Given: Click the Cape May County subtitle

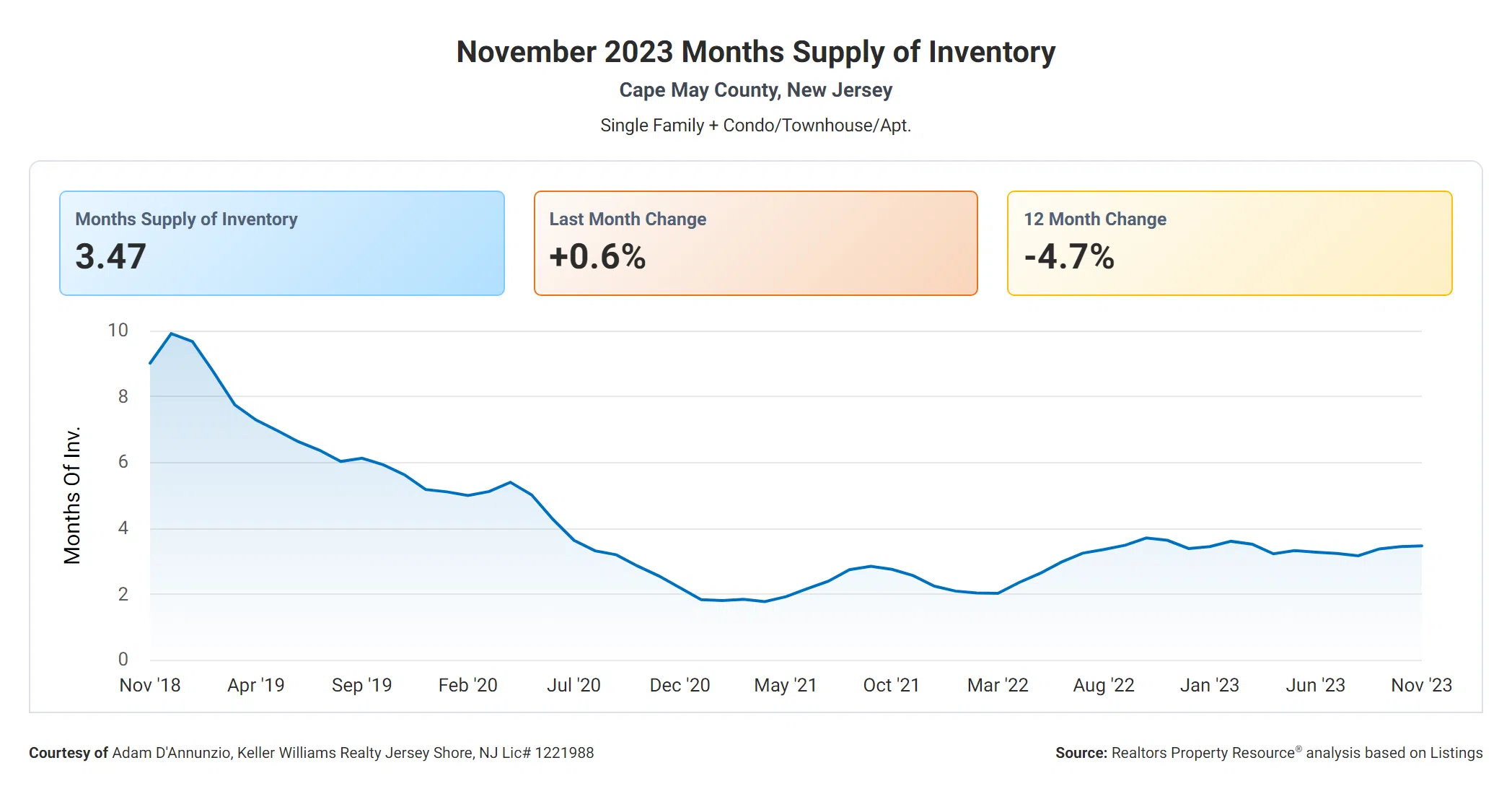Looking at the screenshot, I should click(756, 90).
